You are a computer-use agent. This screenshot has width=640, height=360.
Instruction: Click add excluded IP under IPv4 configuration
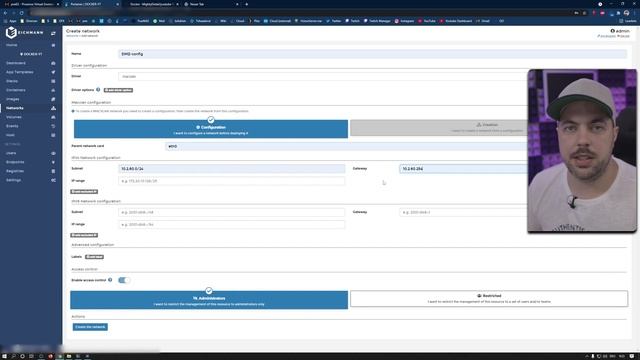tap(84, 191)
